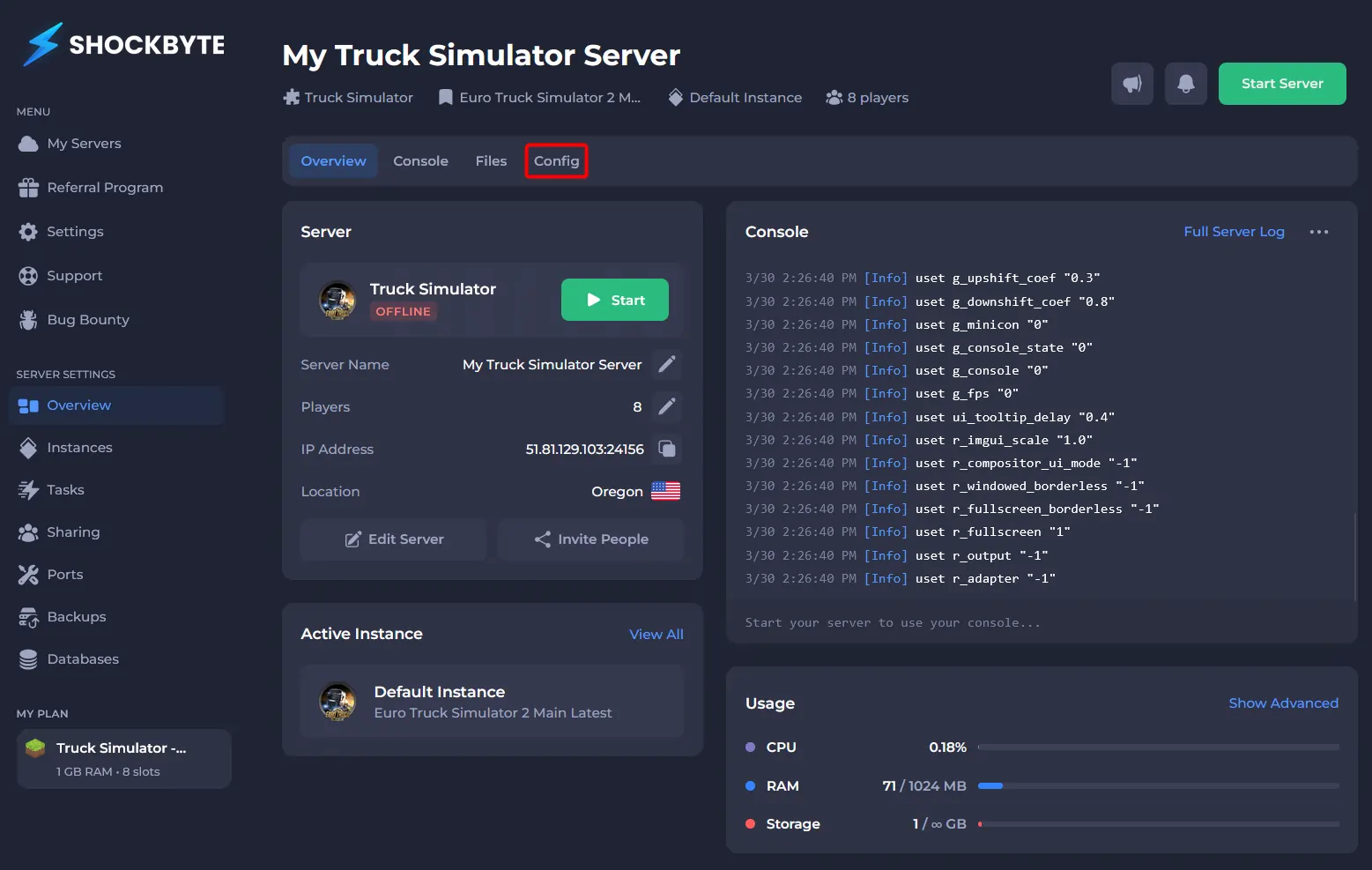1372x870 pixels.
Task: Click RAM value 71 / 1024 MB
Action: click(x=924, y=786)
